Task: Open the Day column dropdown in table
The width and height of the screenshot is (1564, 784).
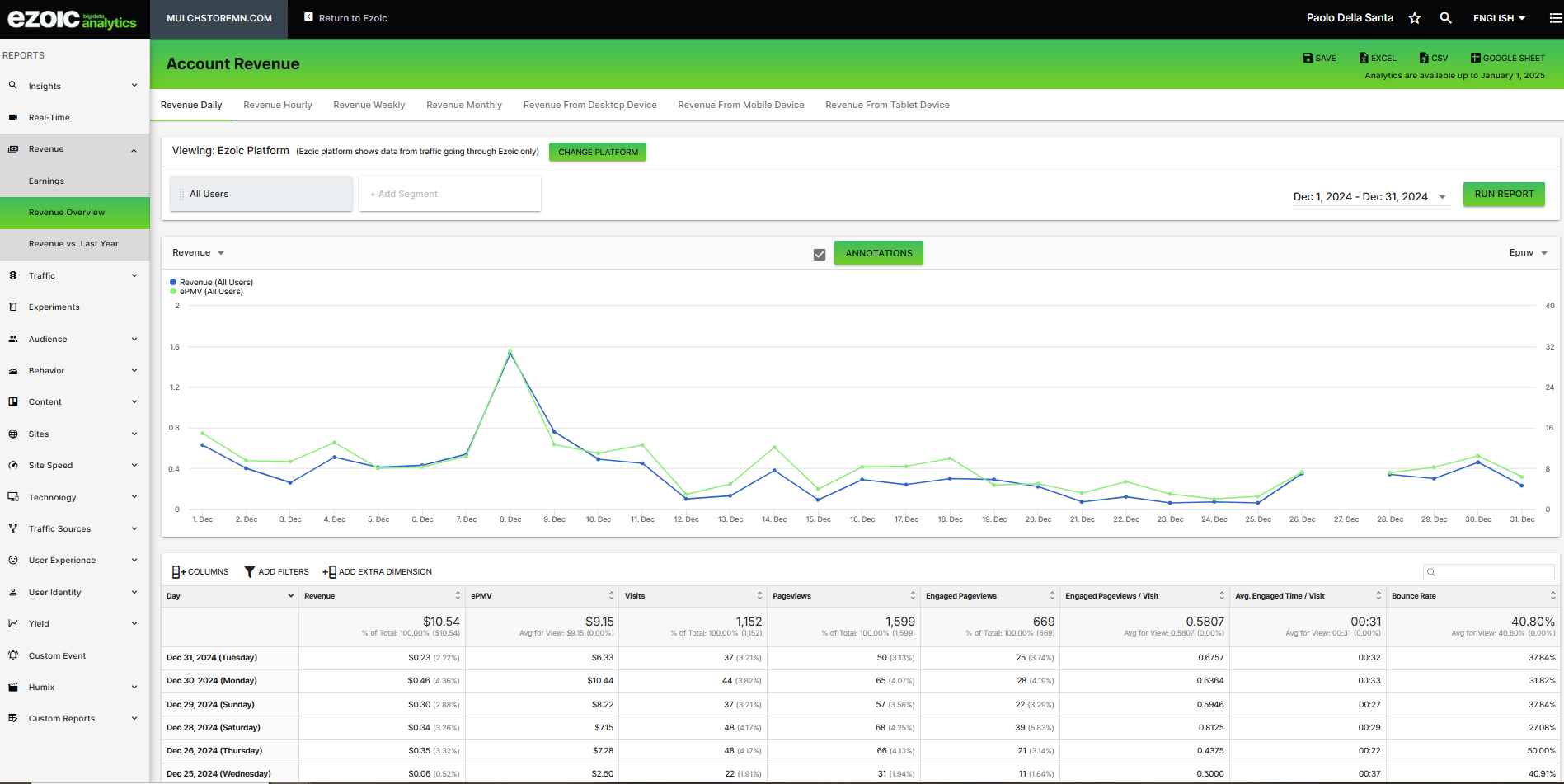Action: pos(290,595)
